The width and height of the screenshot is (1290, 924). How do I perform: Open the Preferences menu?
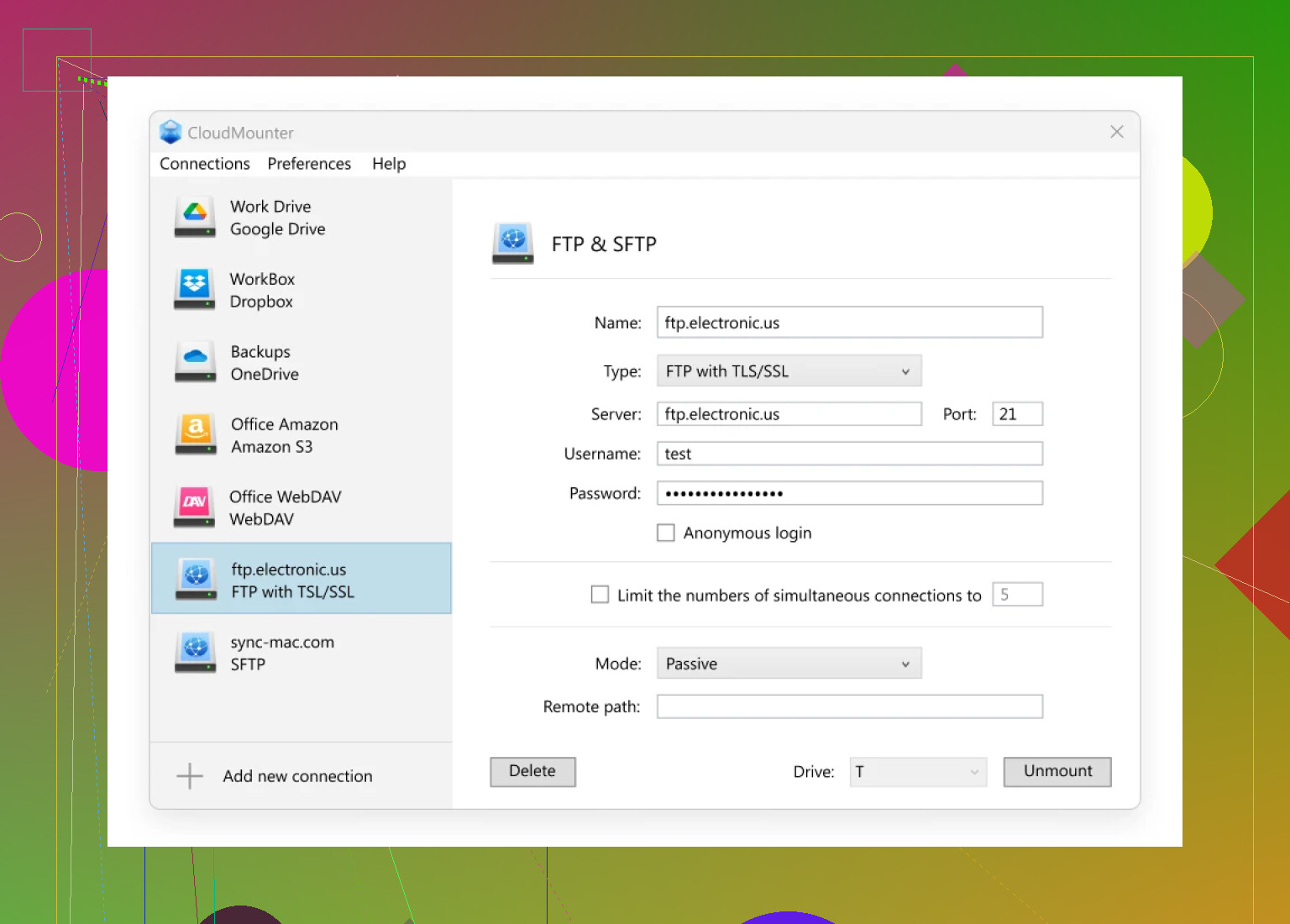[x=309, y=164]
